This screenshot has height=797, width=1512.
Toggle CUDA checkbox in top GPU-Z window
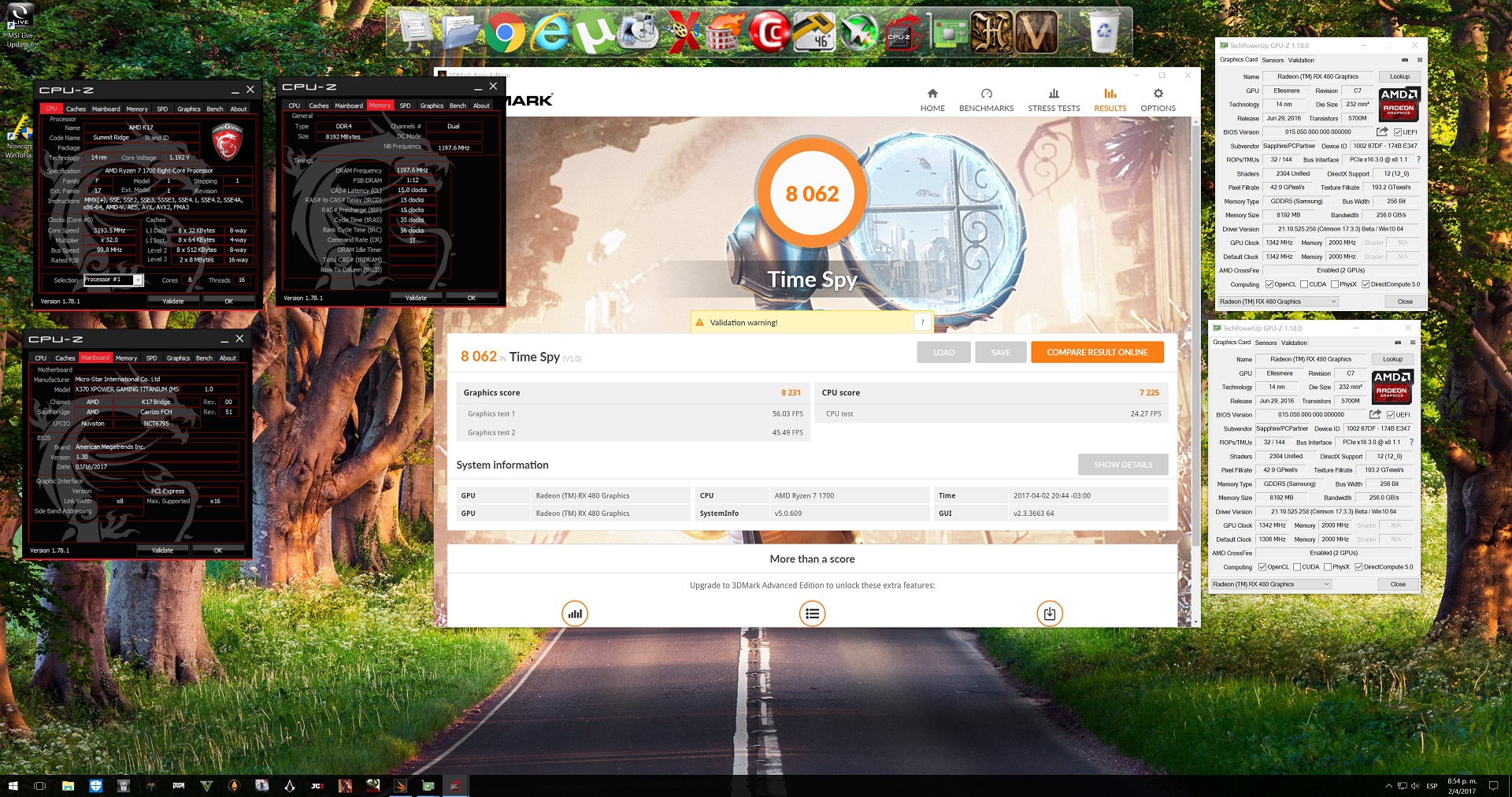point(1304,284)
